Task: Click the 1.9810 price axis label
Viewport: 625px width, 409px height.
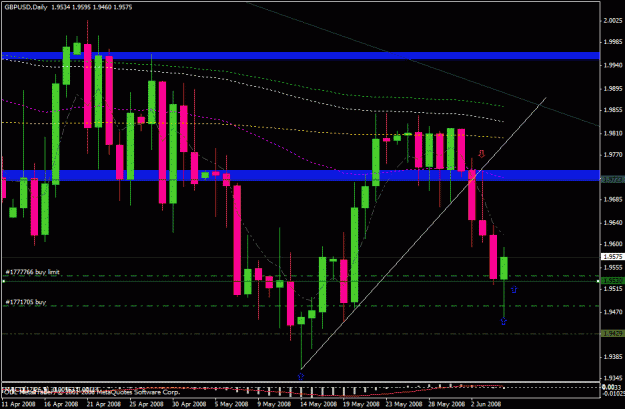Action: (x=613, y=133)
